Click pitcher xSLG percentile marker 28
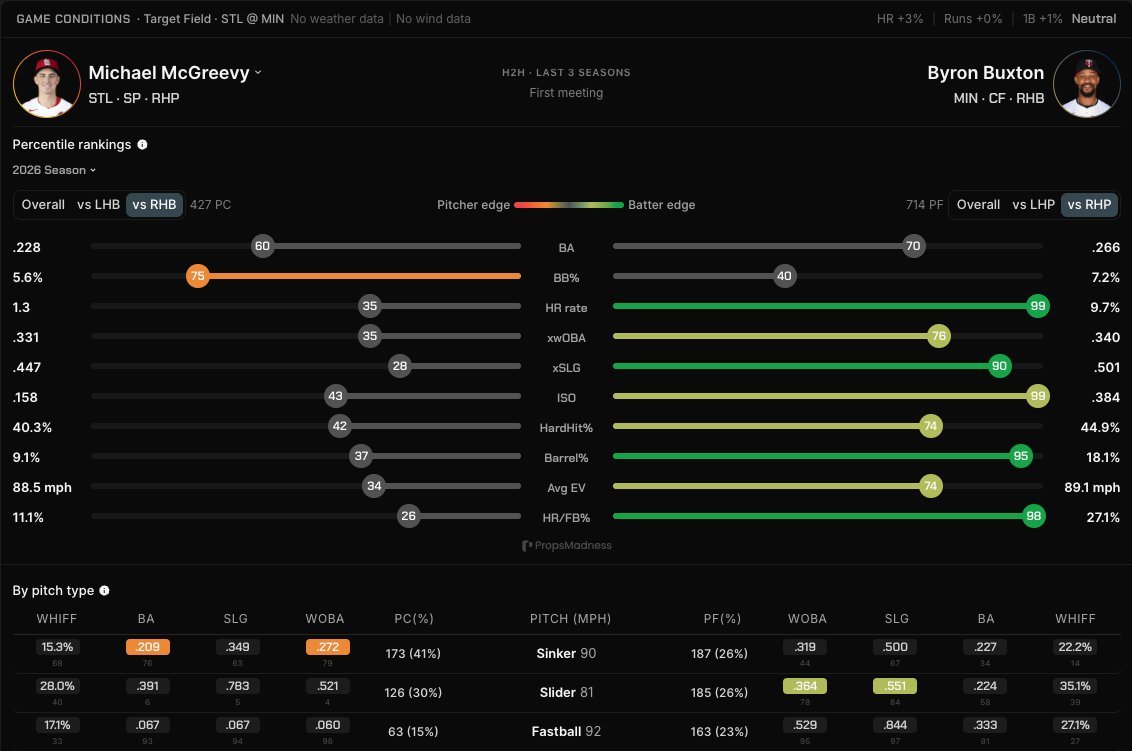 399,366
